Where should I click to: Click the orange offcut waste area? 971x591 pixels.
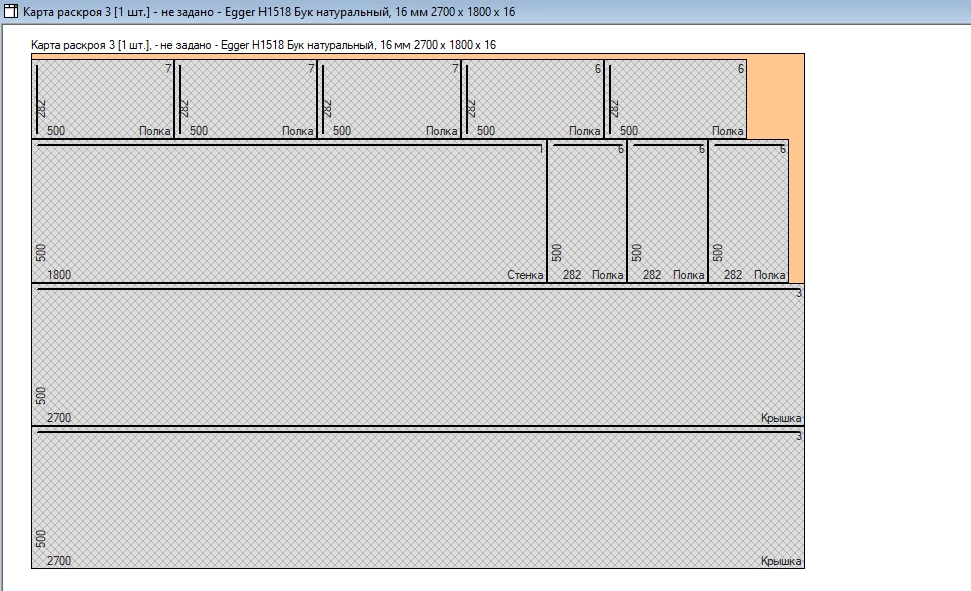pos(775,99)
